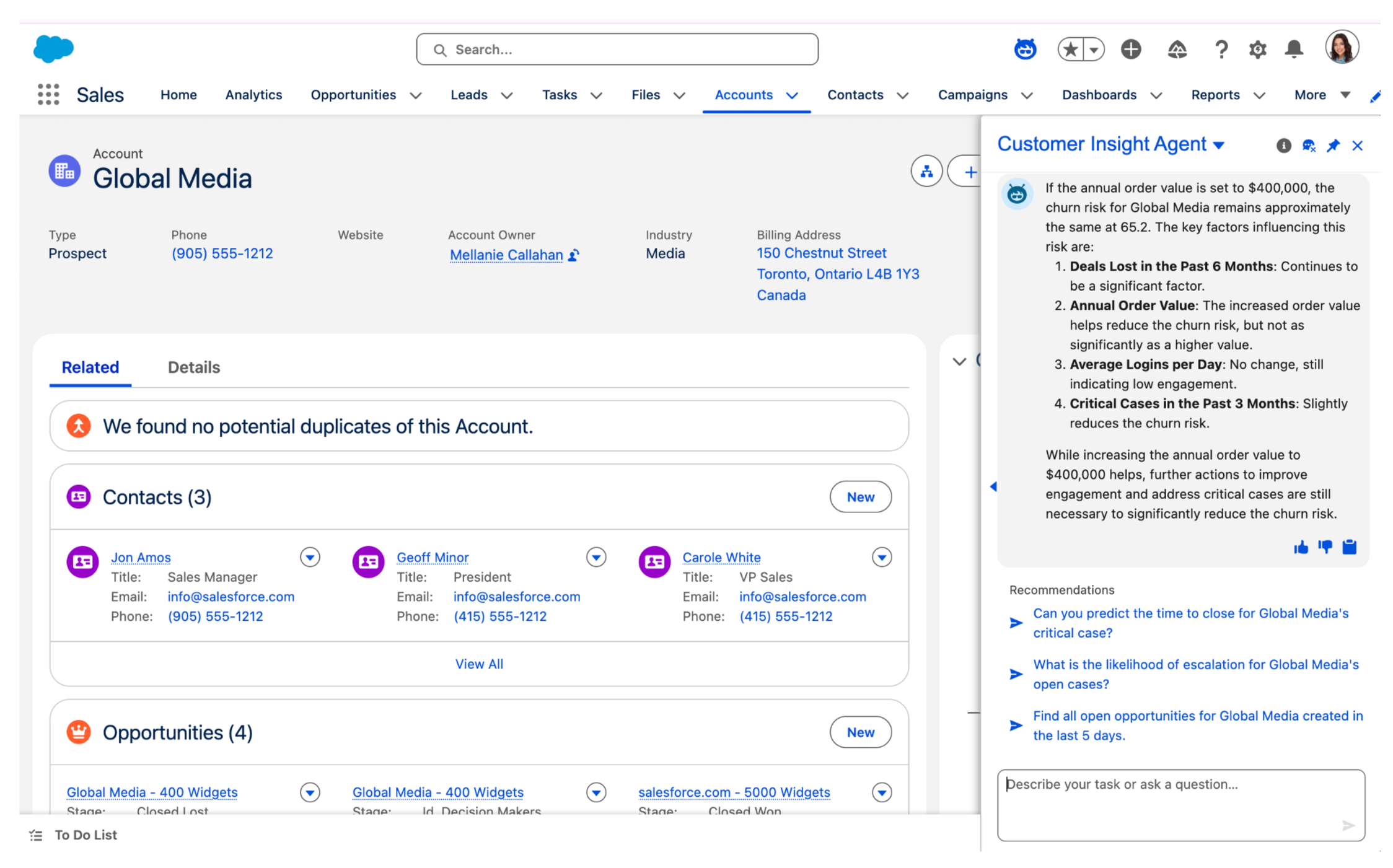
Task: Pin the Customer Insight Agent panel
Action: click(1333, 146)
